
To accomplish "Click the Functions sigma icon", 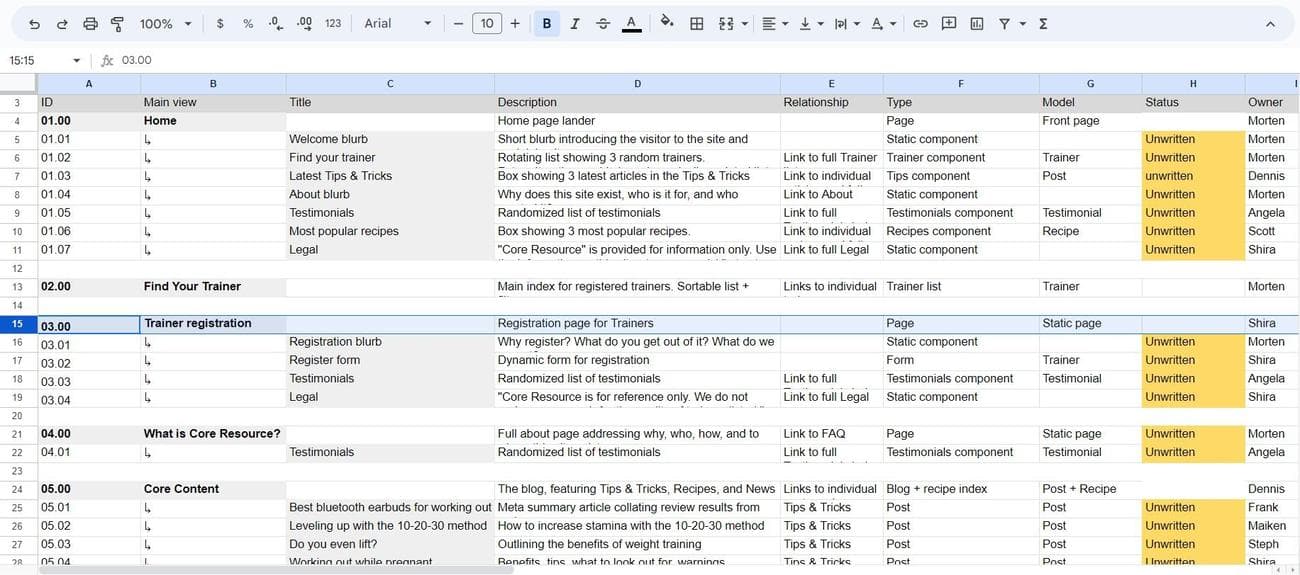I will point(1043,23).
